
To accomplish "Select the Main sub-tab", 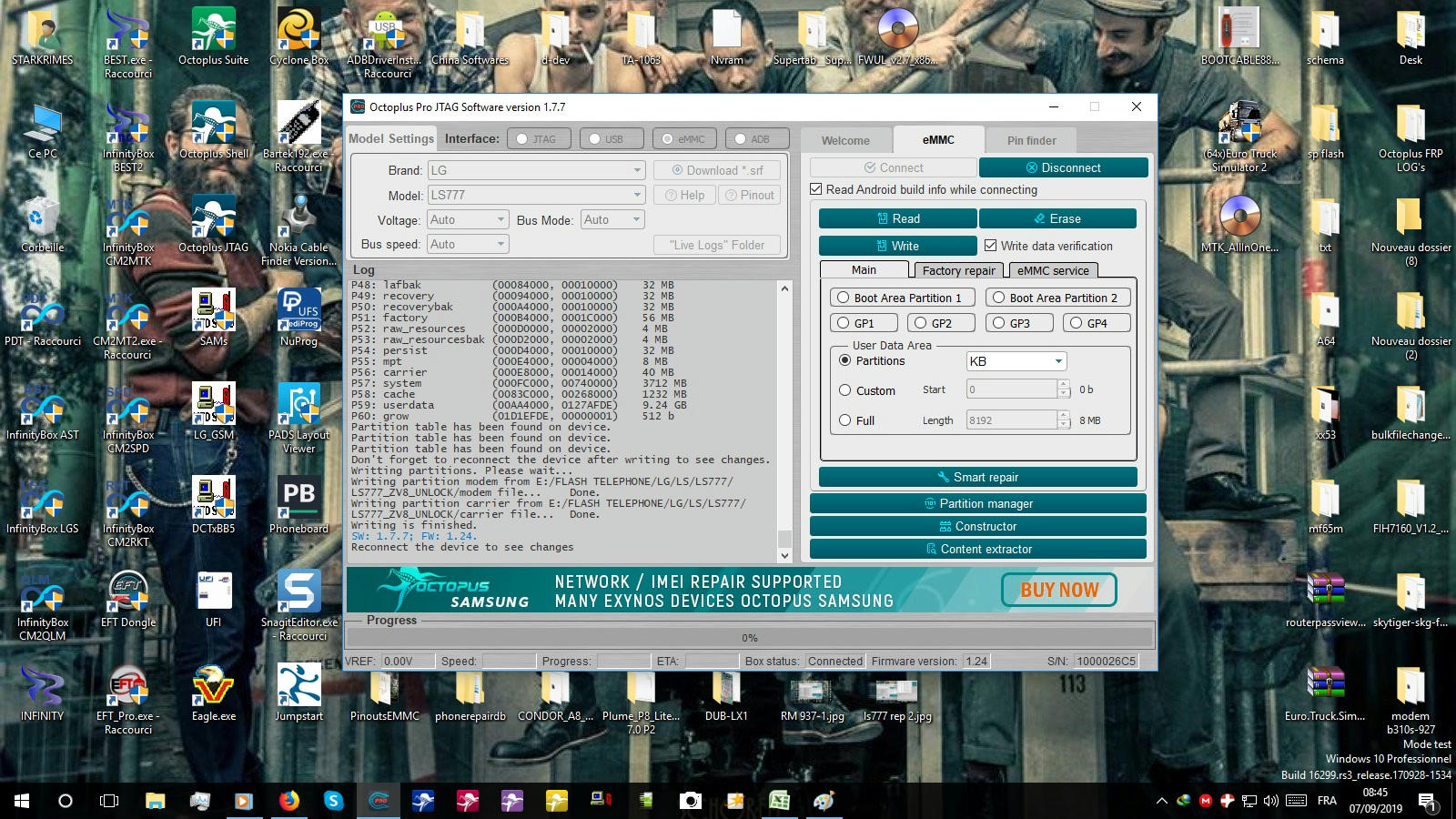I will click(864, 269).
